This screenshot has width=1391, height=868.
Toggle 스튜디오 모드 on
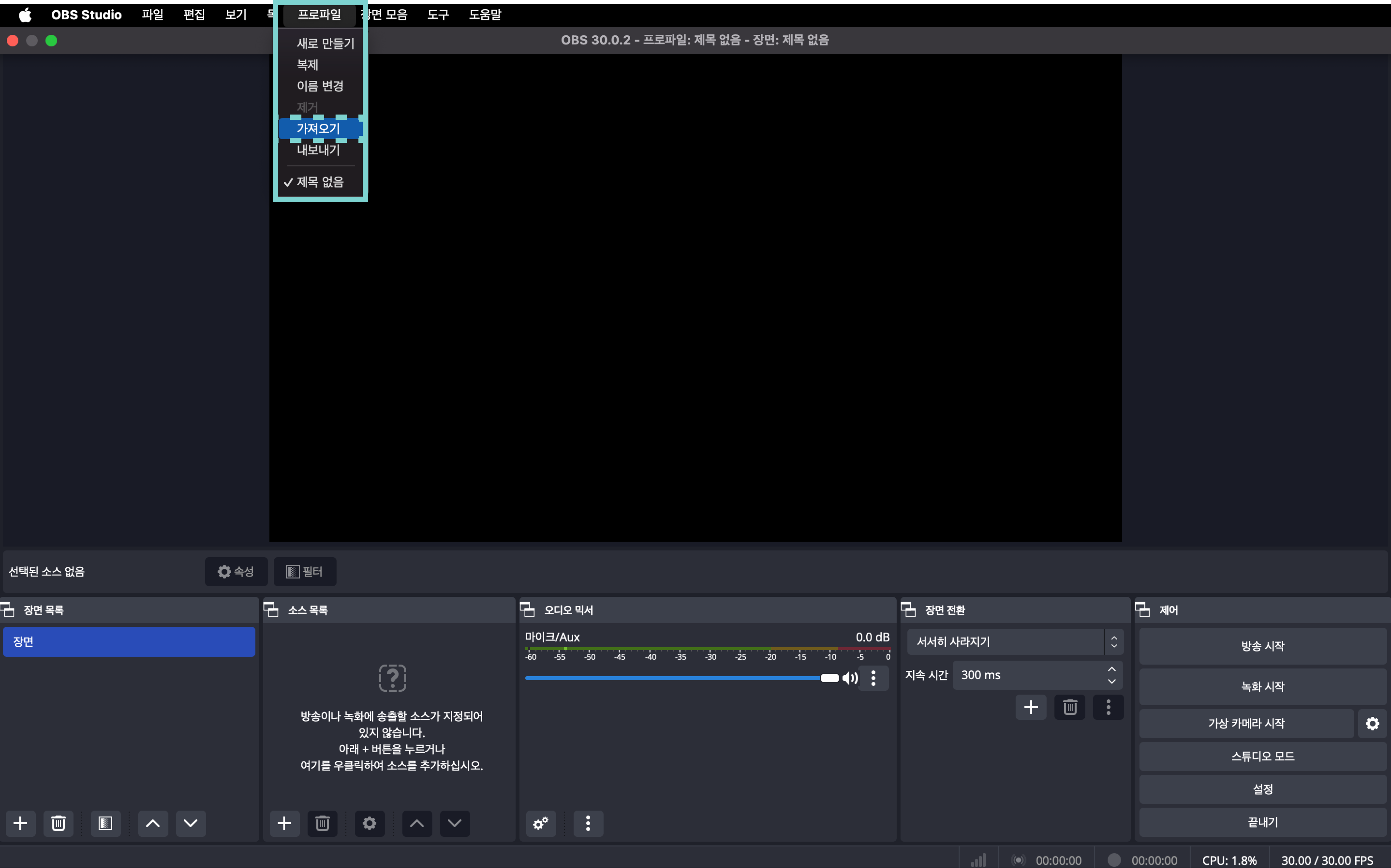[1262, 756]
